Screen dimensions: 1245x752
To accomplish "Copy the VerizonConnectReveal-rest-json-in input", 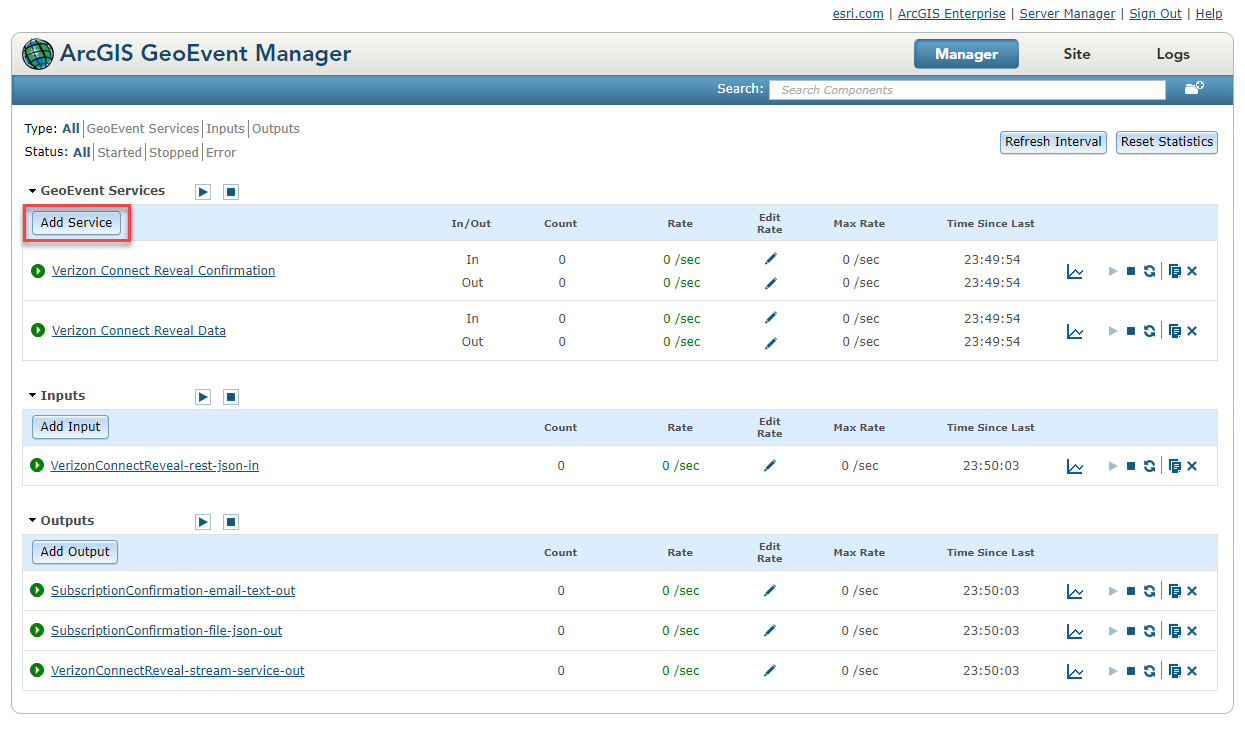I will 1175,466.
